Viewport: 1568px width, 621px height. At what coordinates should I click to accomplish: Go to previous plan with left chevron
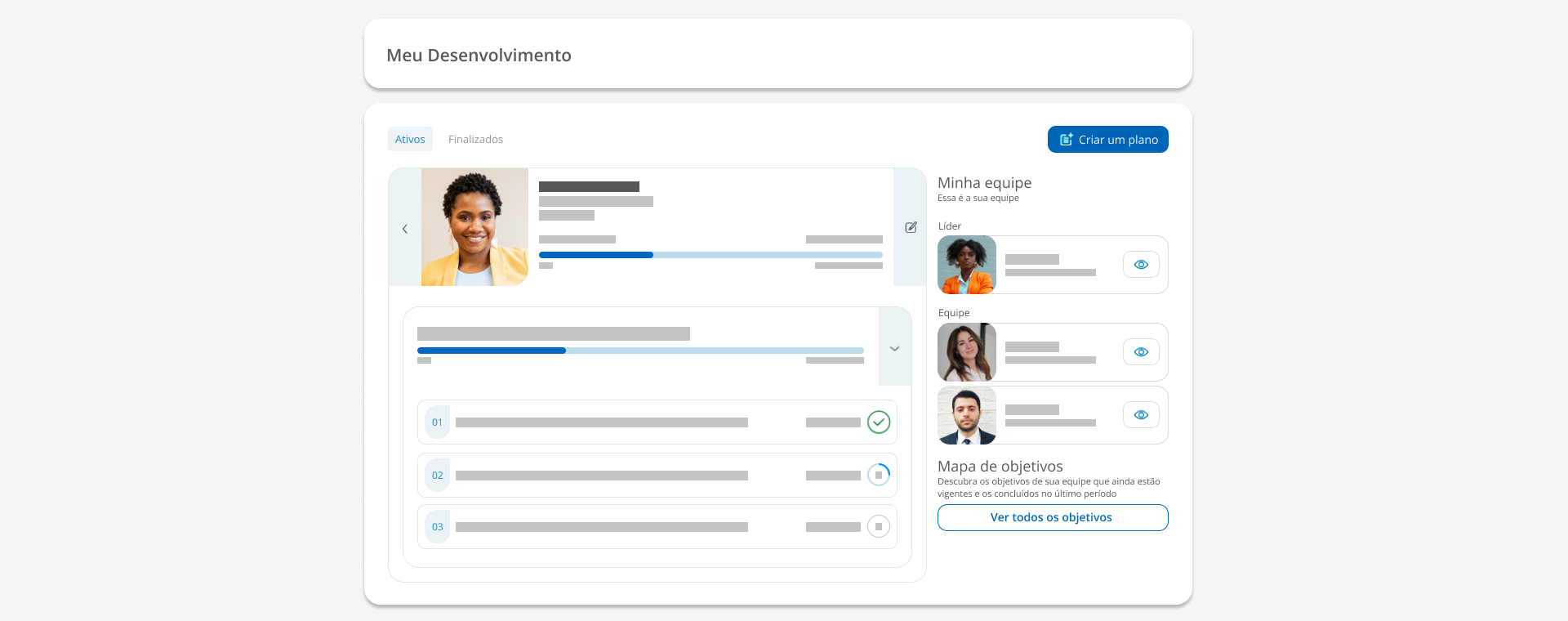click(405, 229)
